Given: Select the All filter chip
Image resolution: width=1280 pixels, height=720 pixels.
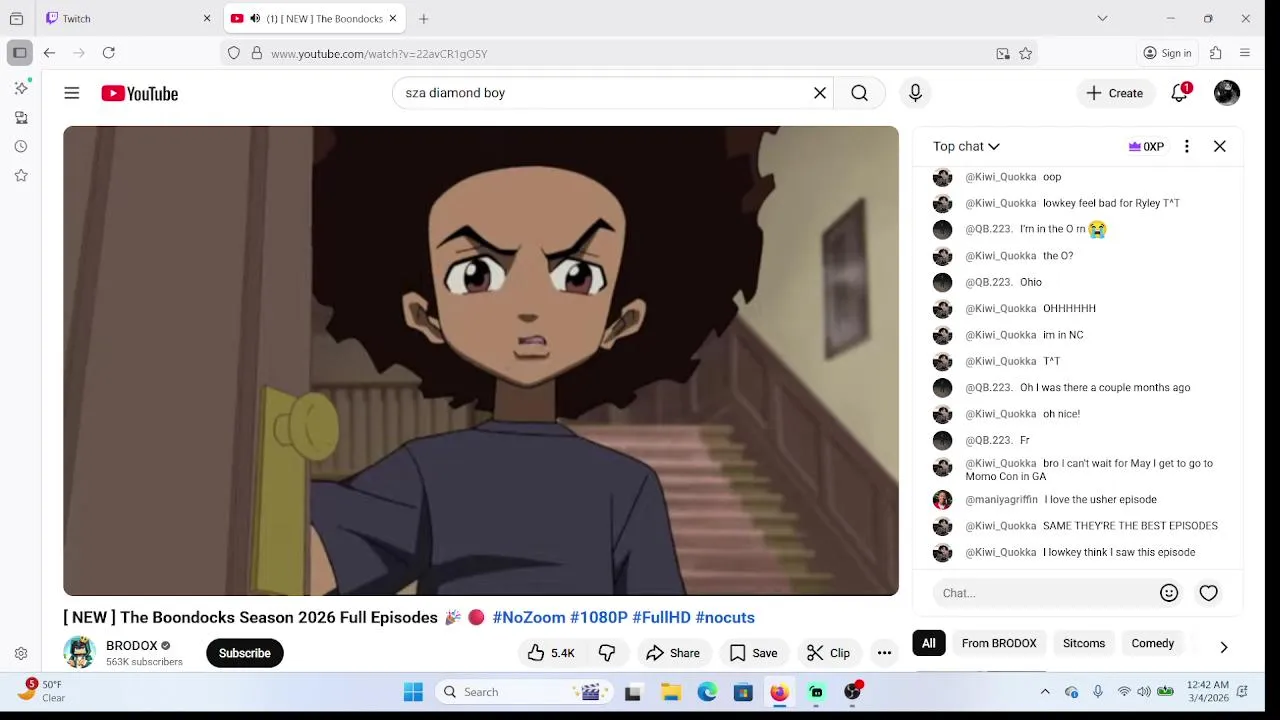Looking at the screenshot, I should tap(929, 643).
